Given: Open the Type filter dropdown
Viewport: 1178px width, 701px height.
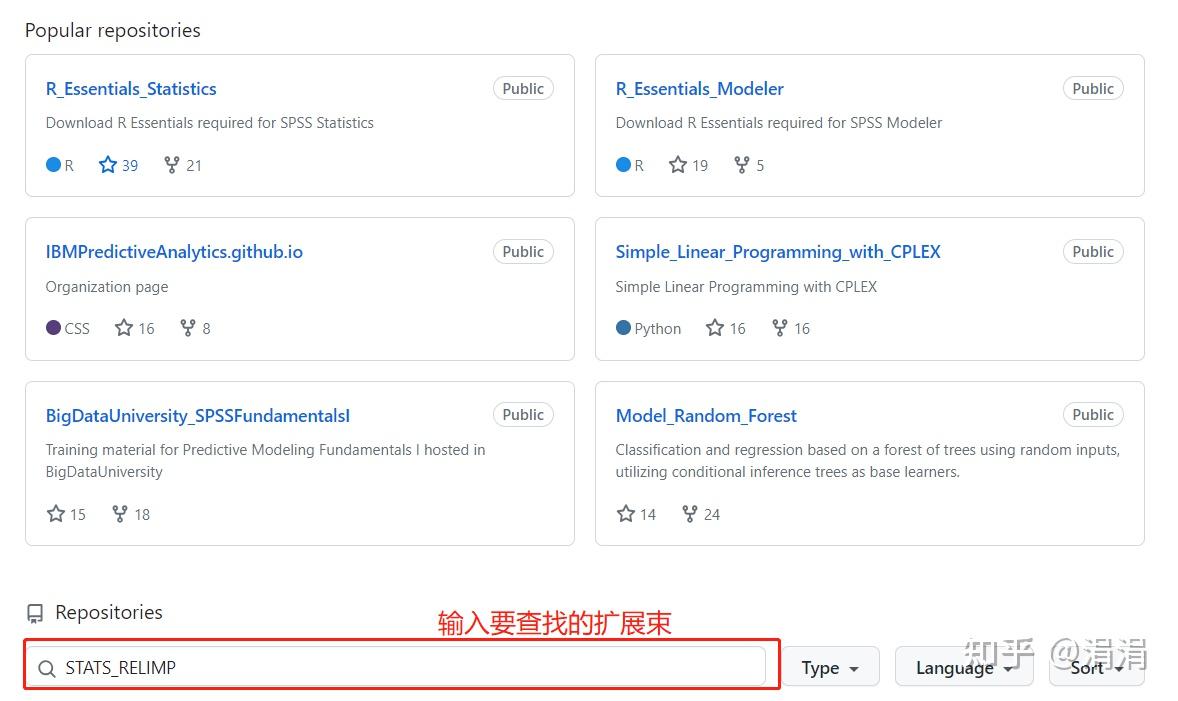Looking at the screenshot, I should pyautogui.click(x=830, y=668).
